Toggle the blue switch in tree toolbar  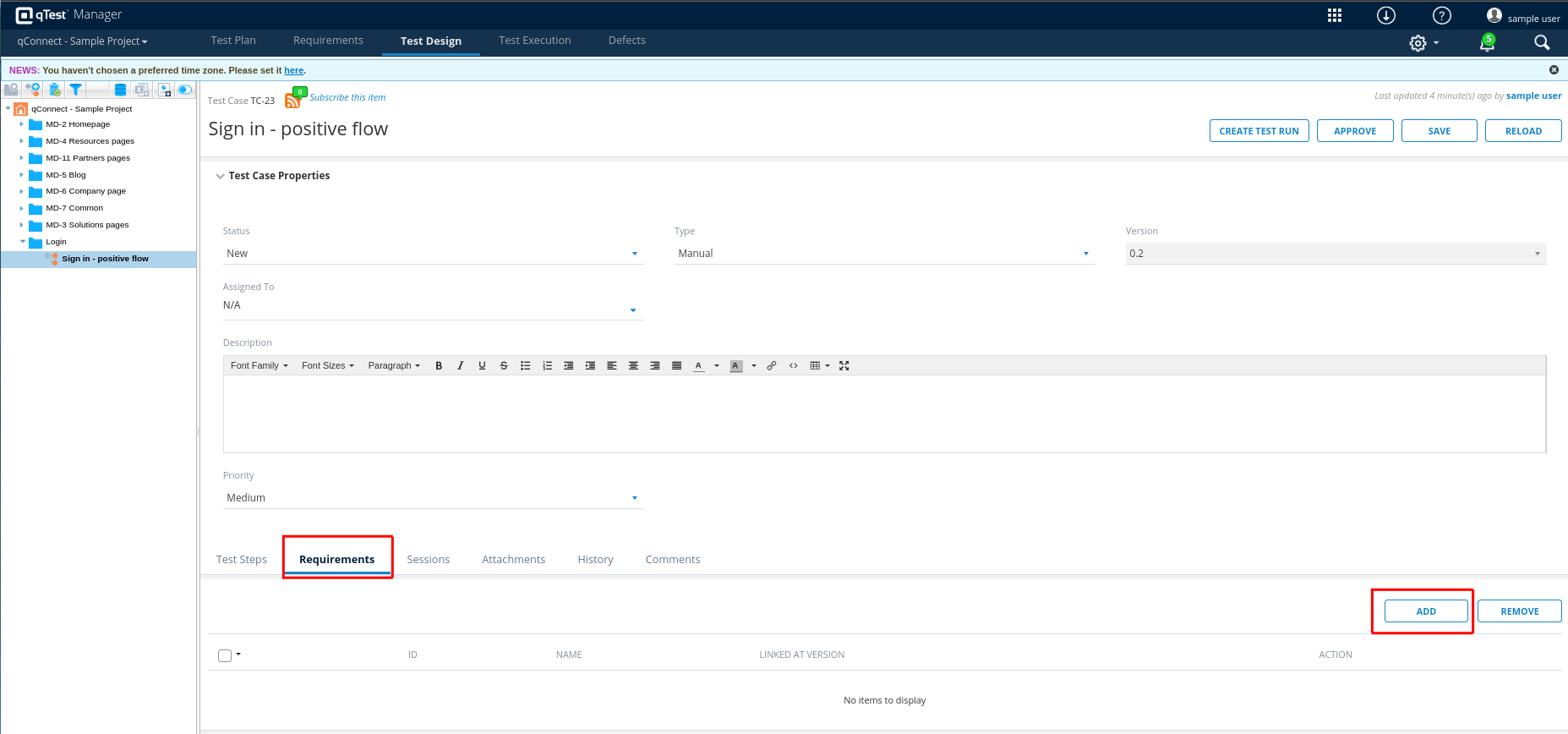[x=185, y=90]
